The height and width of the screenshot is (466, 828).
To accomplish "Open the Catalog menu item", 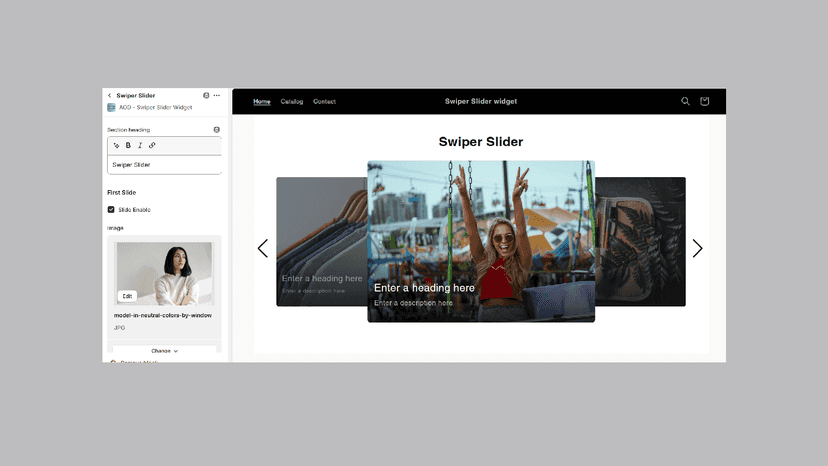I will [x=291, y=101].
